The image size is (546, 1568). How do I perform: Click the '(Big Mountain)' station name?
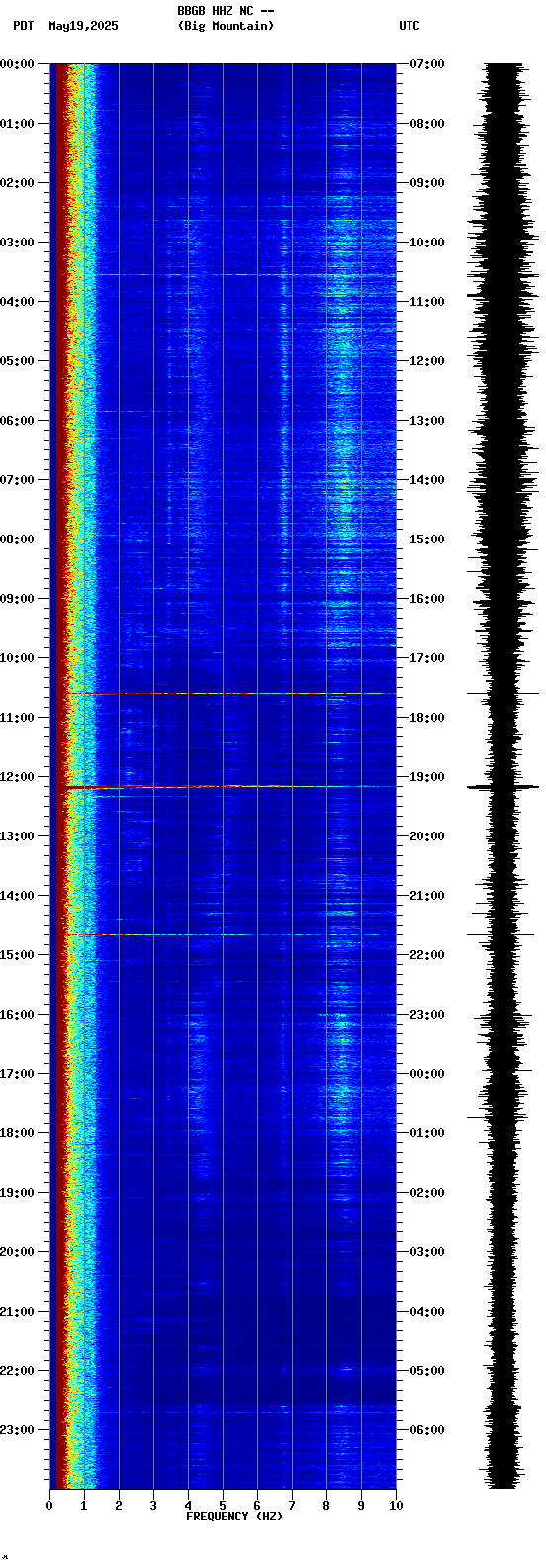pyautogui.click(x=226, y=26)
